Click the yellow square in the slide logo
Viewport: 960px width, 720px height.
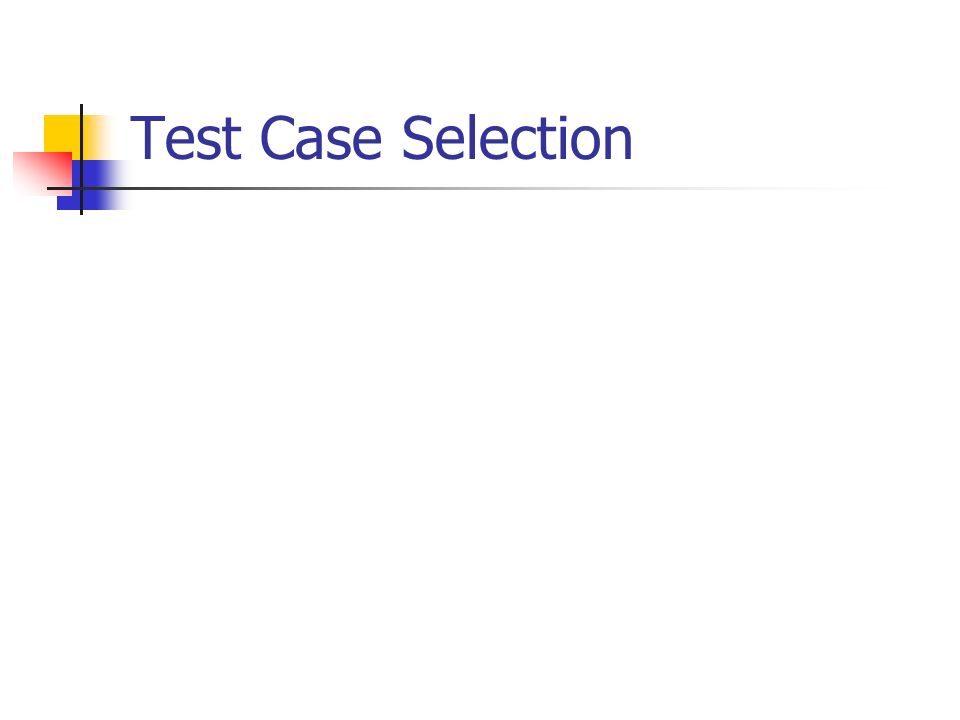coord(61,133)
